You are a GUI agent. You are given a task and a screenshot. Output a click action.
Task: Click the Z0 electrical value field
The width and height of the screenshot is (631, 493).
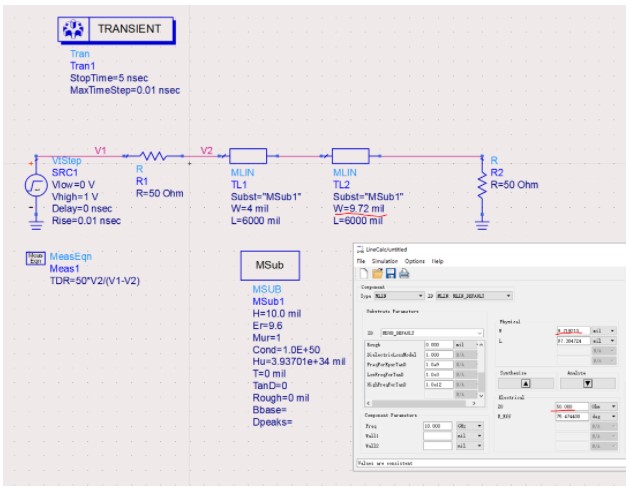pos(572,406)
